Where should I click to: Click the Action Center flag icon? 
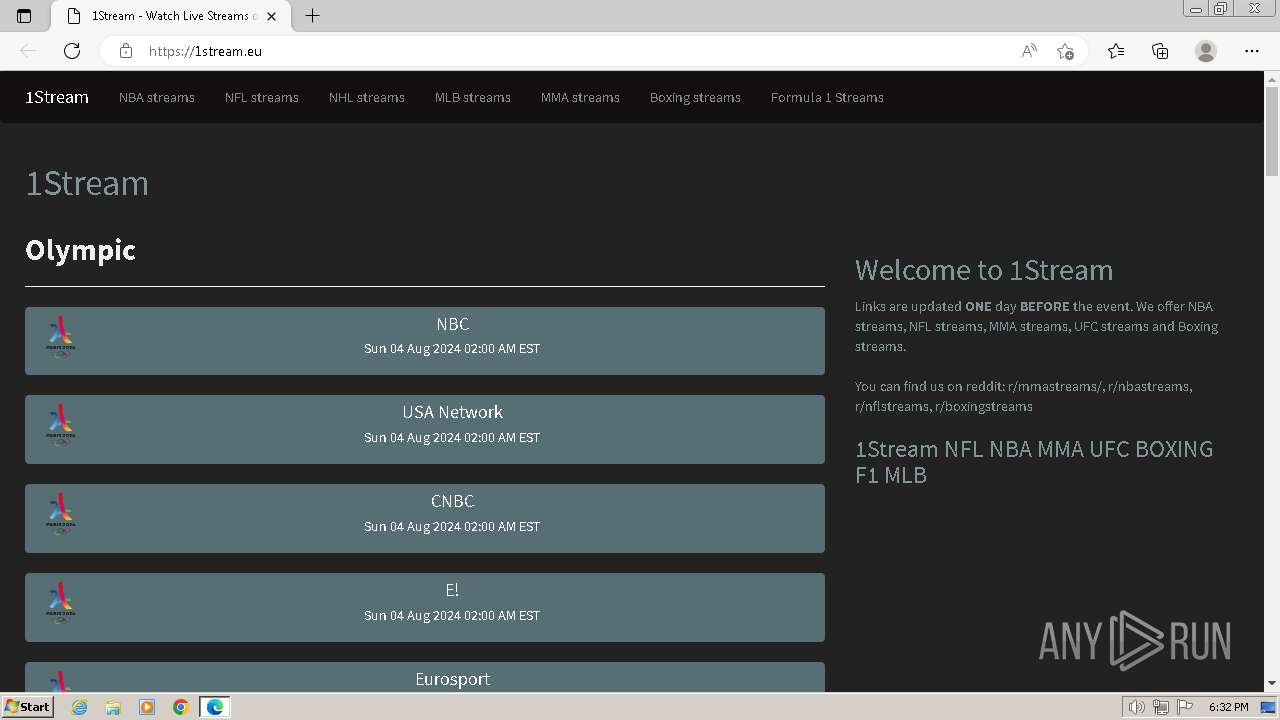coord(1185,707)
